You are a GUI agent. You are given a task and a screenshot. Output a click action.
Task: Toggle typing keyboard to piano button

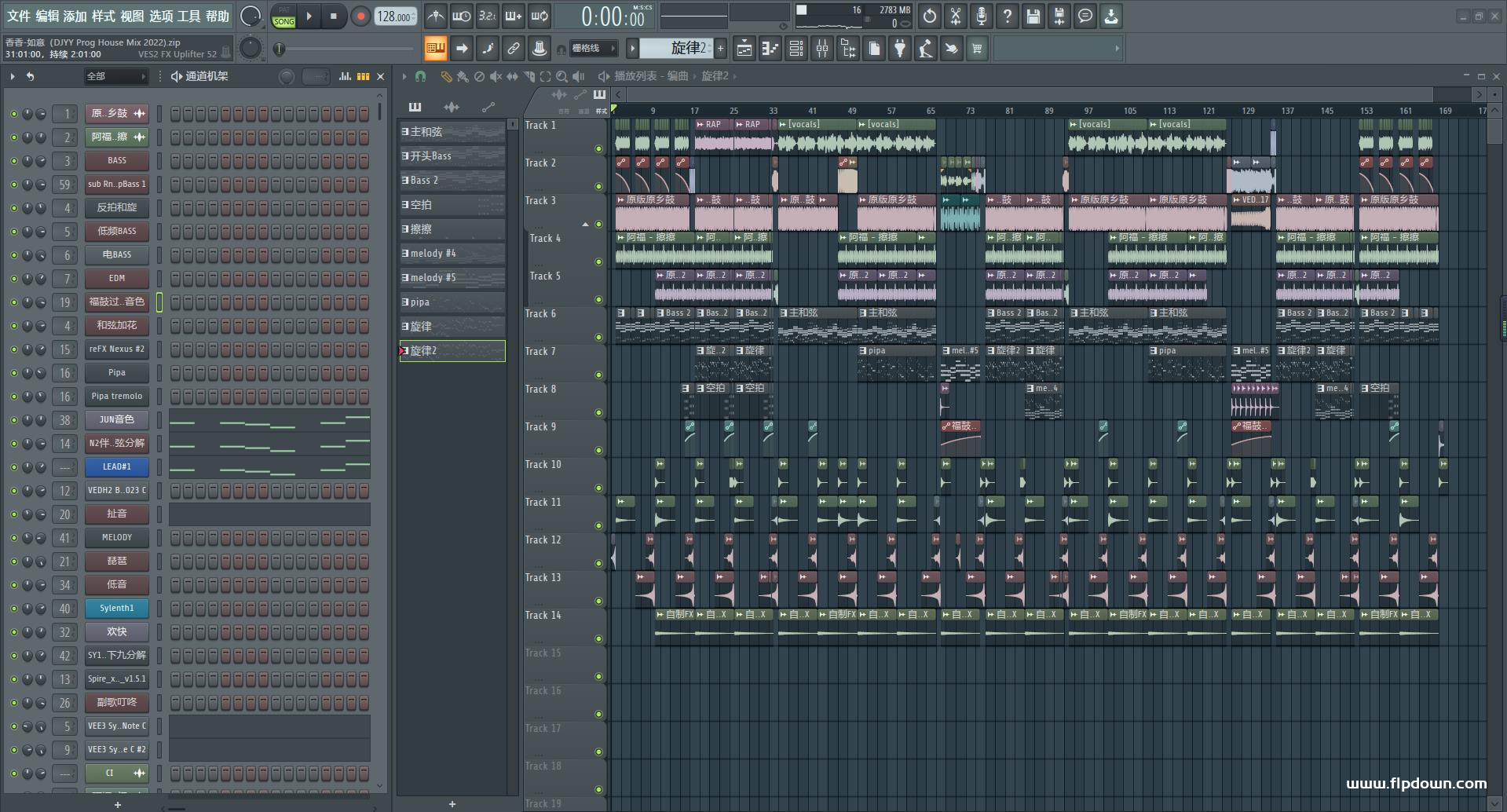[x=436, y=49]
